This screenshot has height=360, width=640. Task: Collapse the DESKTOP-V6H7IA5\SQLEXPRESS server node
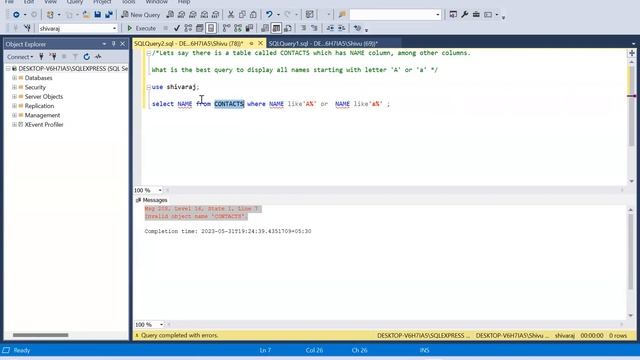coord(8,69)
